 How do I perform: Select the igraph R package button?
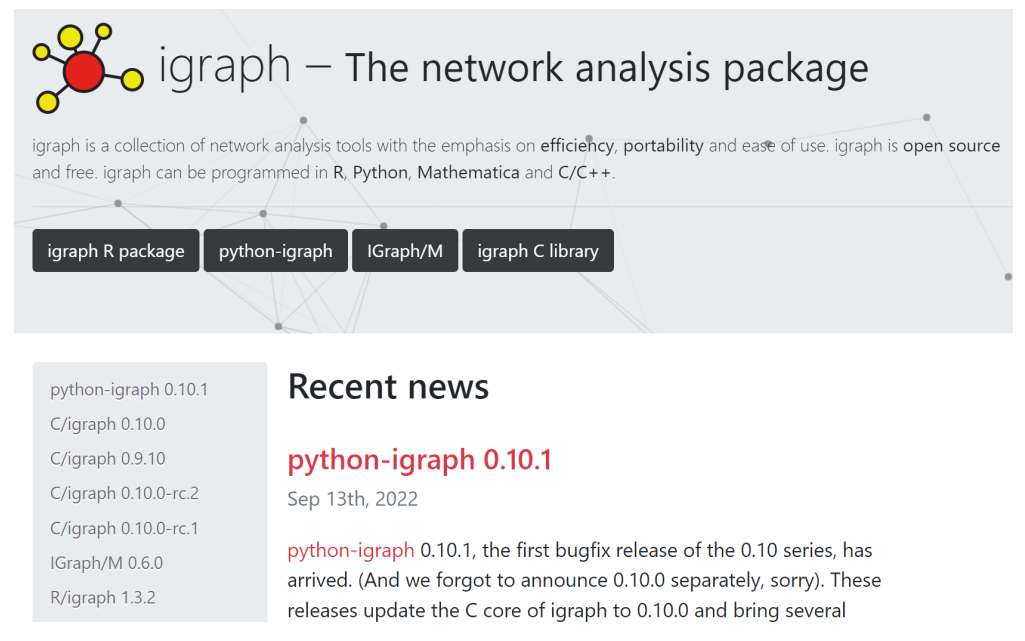point(115,250)
